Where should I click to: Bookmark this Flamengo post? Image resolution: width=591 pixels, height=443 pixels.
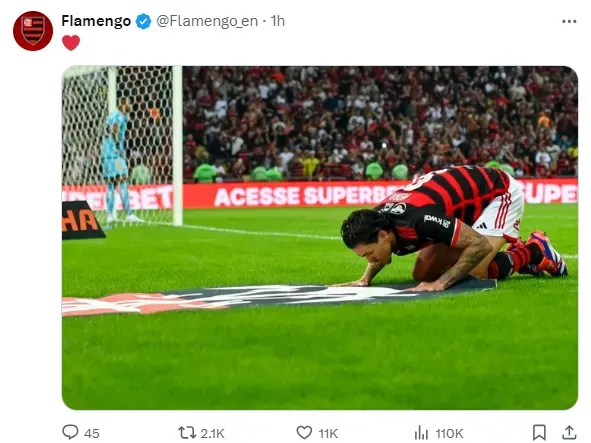pos(539,432)
